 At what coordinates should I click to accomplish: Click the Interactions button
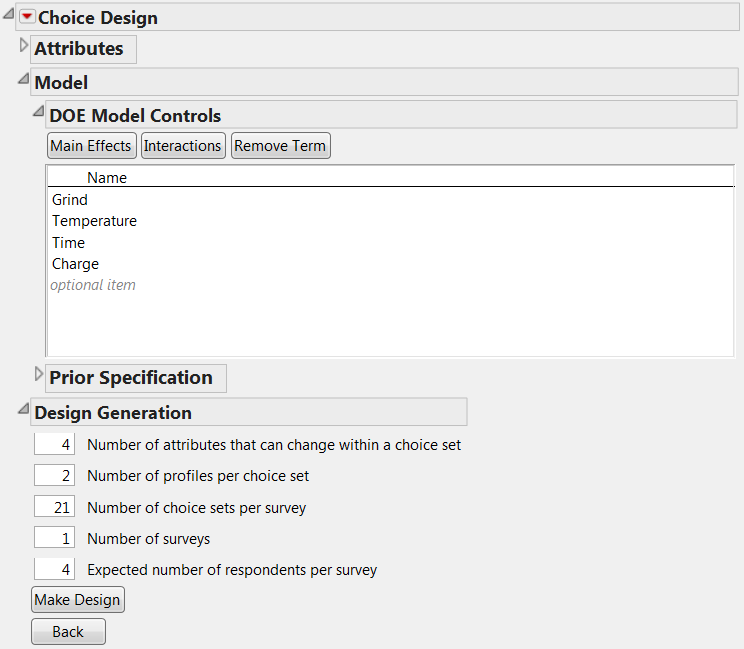(182, 146)
